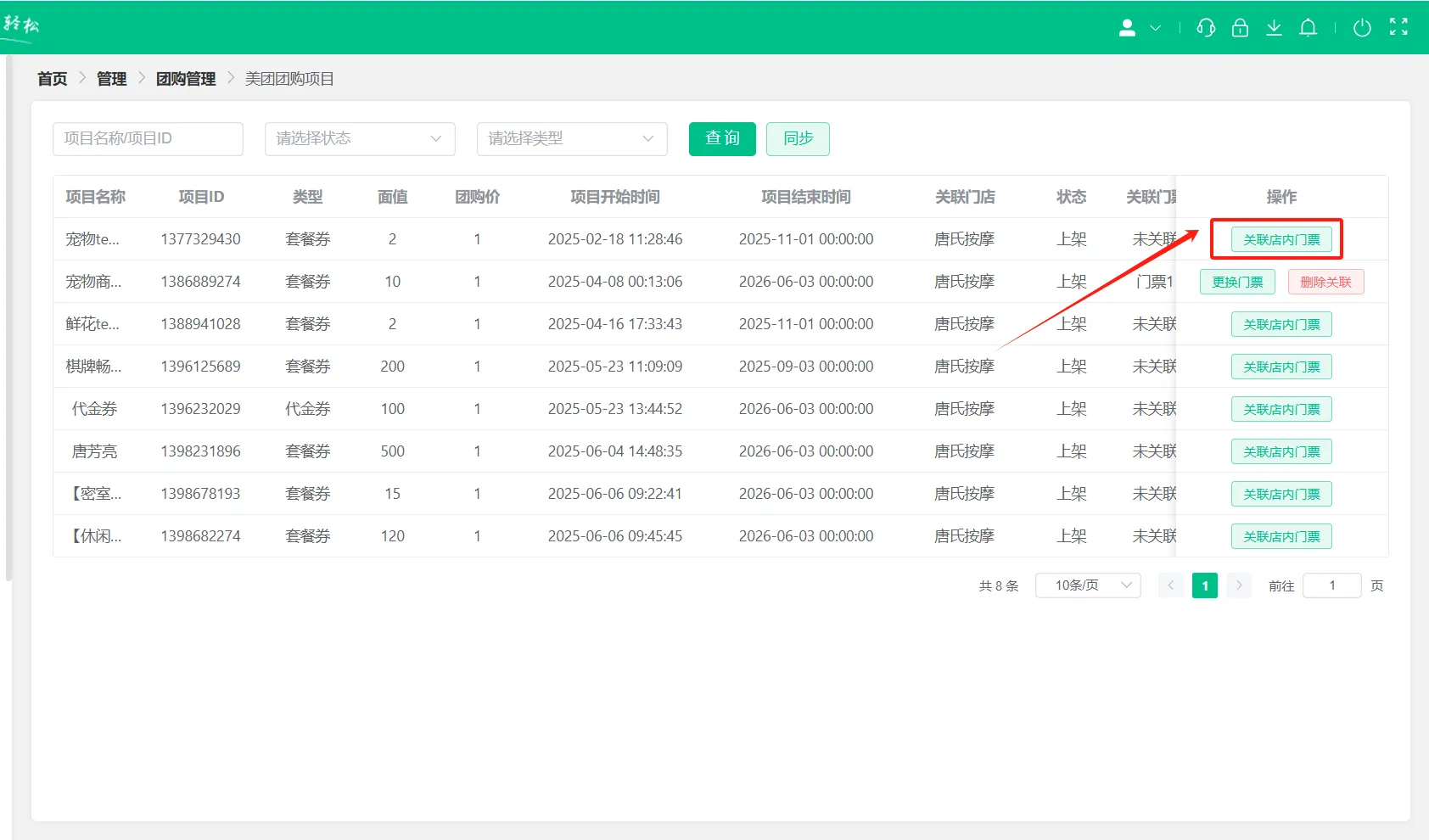Screen dimensions: 1429x840
Task: Go to 首页 in the breadcrumb
Action: coord(52,79)
